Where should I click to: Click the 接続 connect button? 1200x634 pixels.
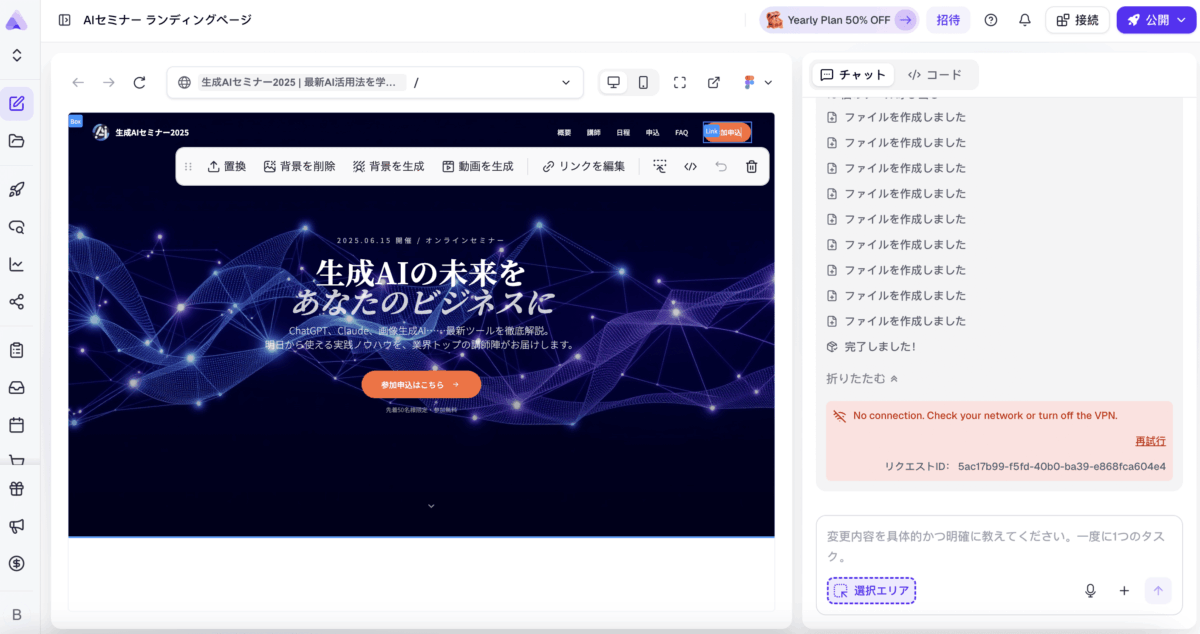[x=1077, y=20]
